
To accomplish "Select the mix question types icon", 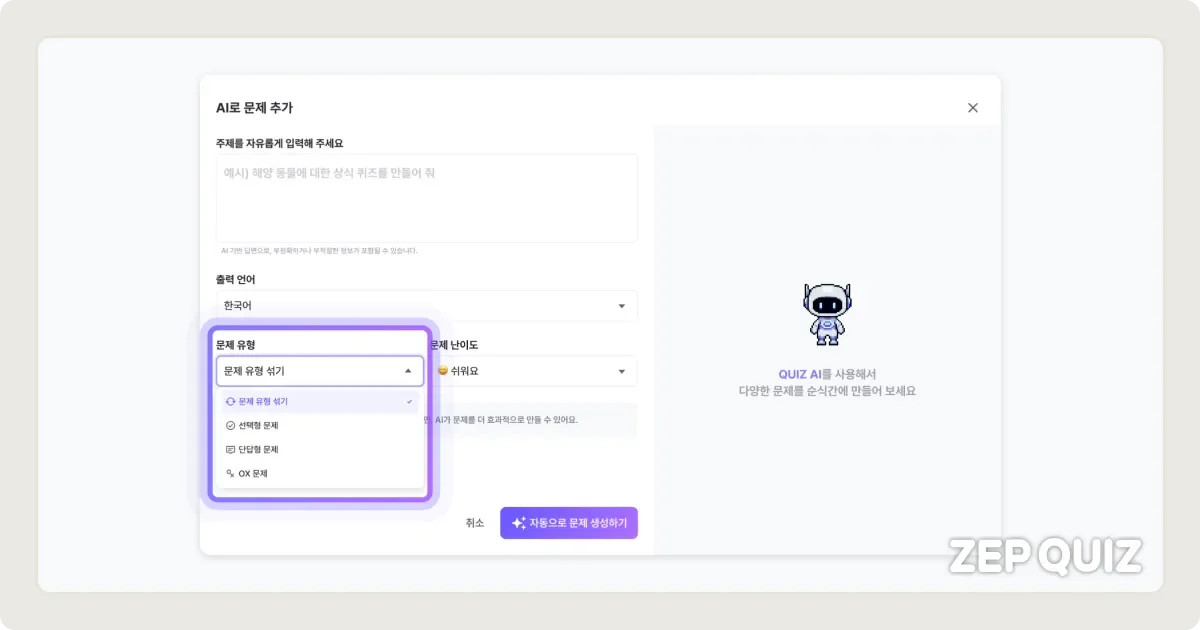I will pyautogui.click(x=231, y=401).
